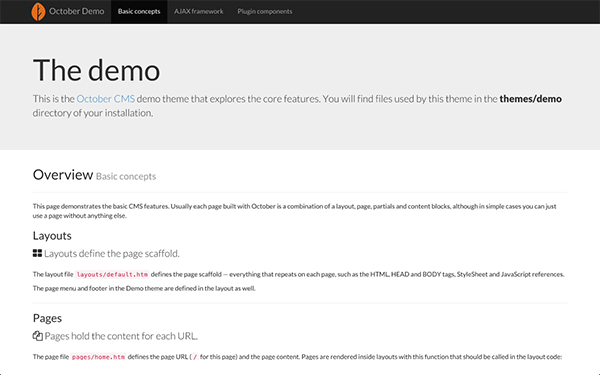Click the overview paragraph about CMS features
The width and height of the screenshot is (600, 375).
(295, 211)
